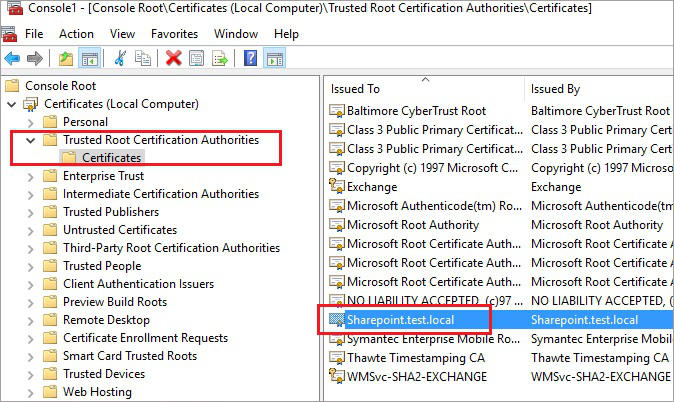
Task: Select Certificate Enrollment Requests tree item
Action: click(145, 338)
